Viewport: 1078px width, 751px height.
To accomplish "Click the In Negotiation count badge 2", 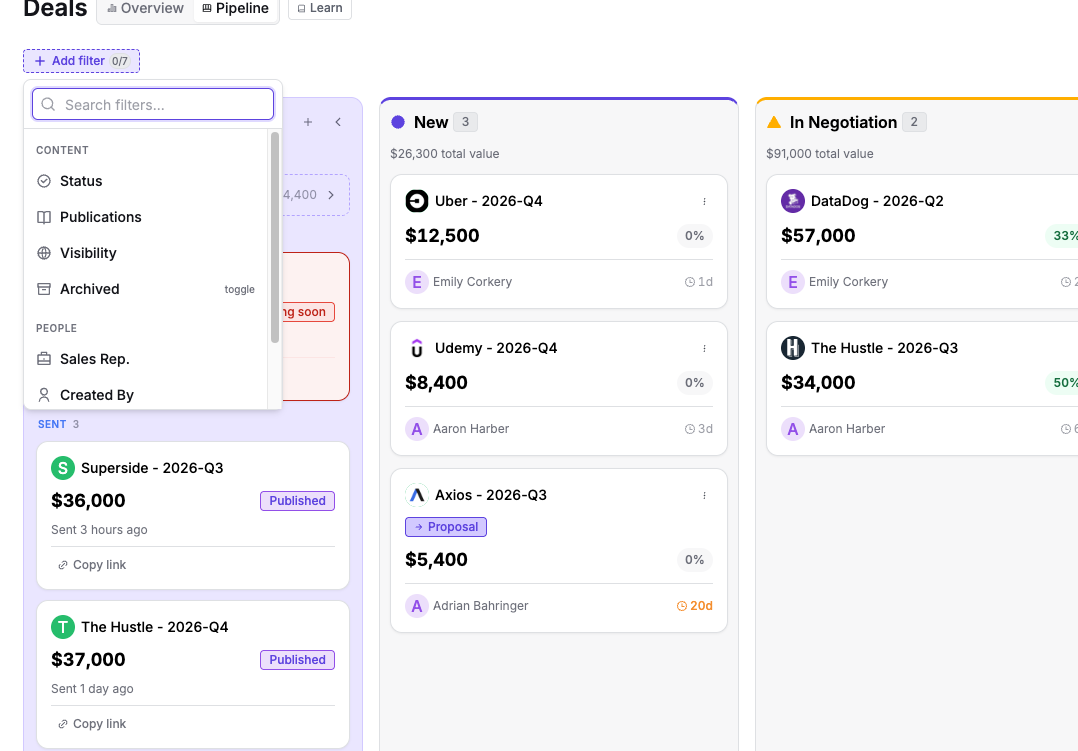I will click(914, 122).
